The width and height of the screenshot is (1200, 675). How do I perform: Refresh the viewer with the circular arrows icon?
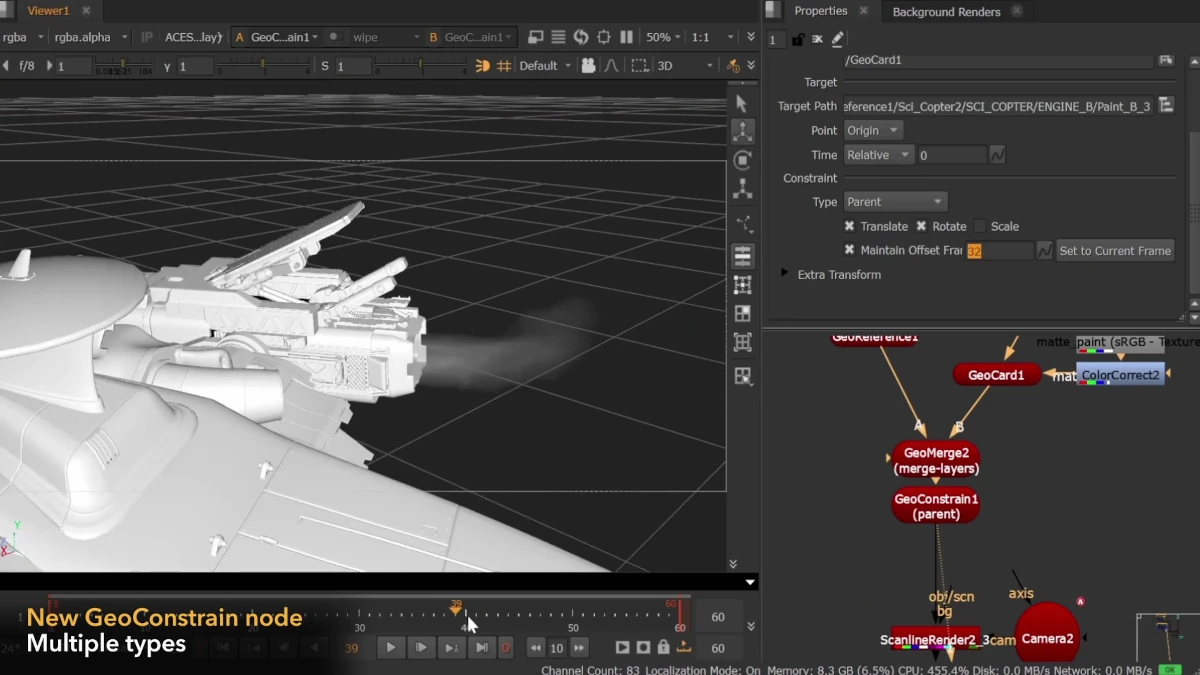581,37
